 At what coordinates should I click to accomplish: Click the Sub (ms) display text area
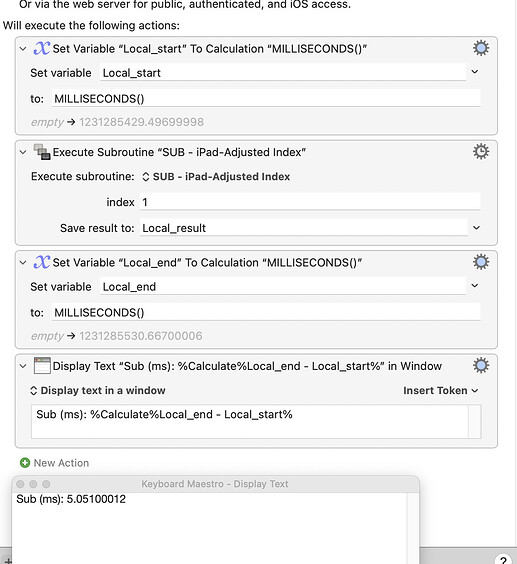tap(250, 421)
